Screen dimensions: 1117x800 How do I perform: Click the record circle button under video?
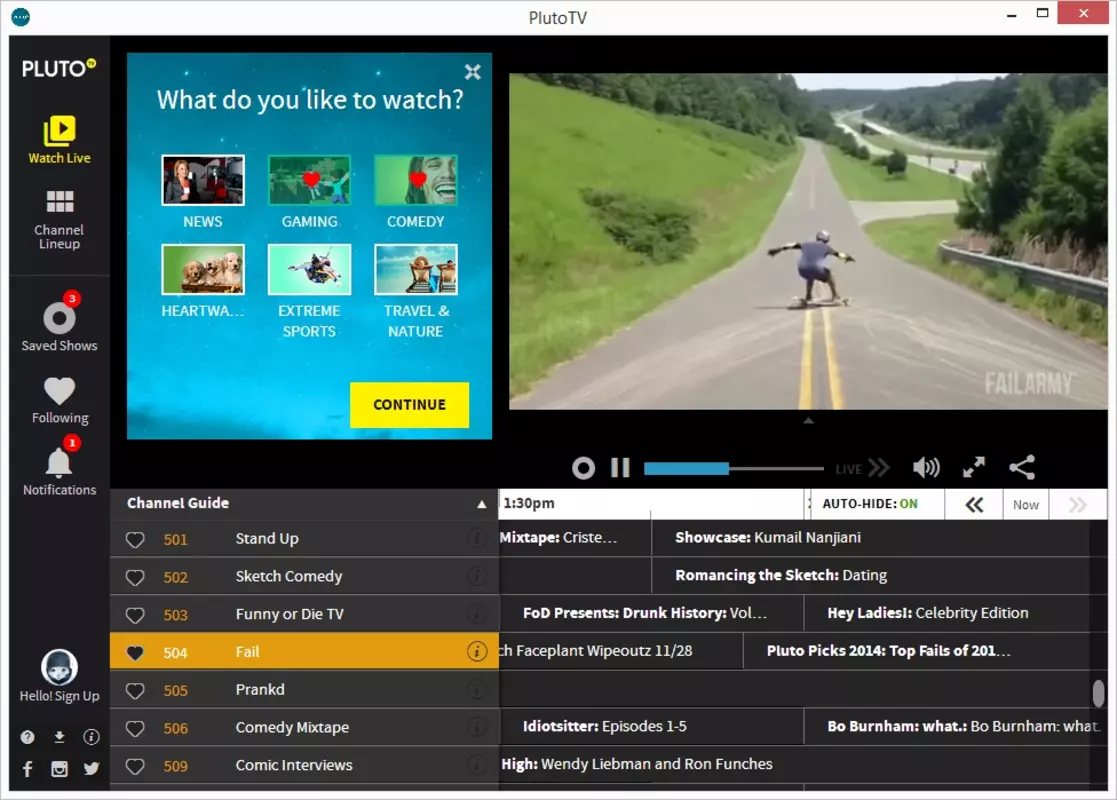coord(583,468)
